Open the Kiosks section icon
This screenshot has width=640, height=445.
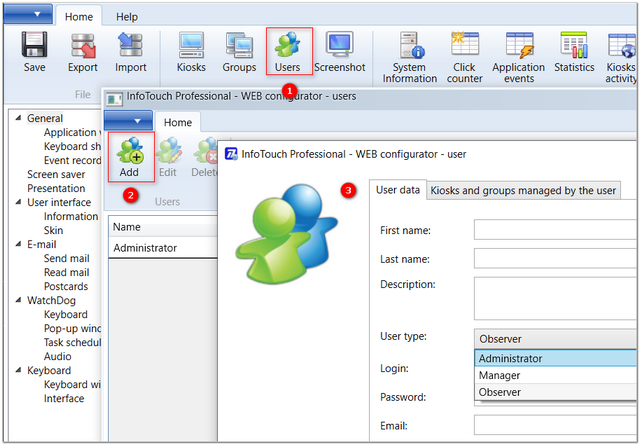click(x=191, y=45)
